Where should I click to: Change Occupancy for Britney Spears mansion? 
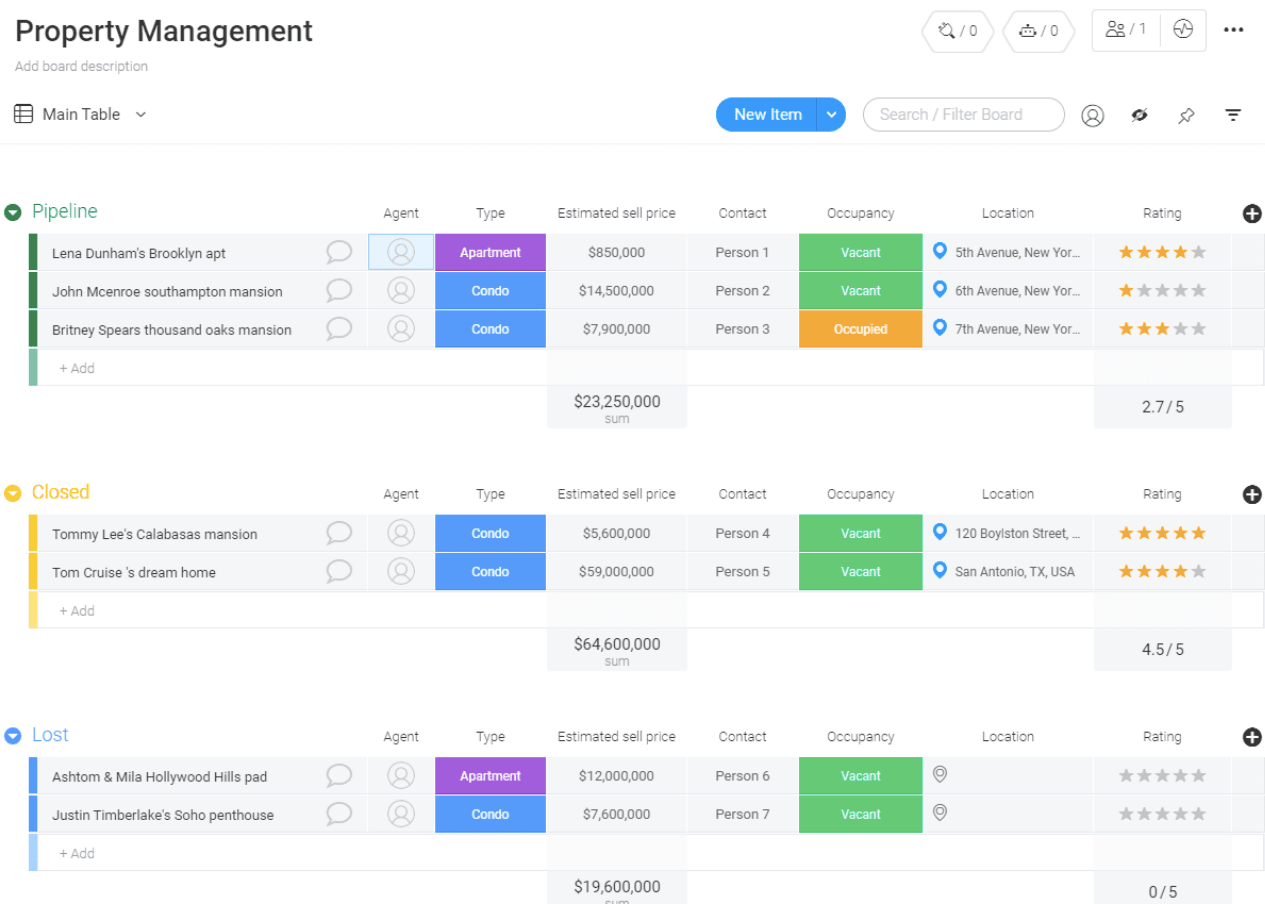860,329
